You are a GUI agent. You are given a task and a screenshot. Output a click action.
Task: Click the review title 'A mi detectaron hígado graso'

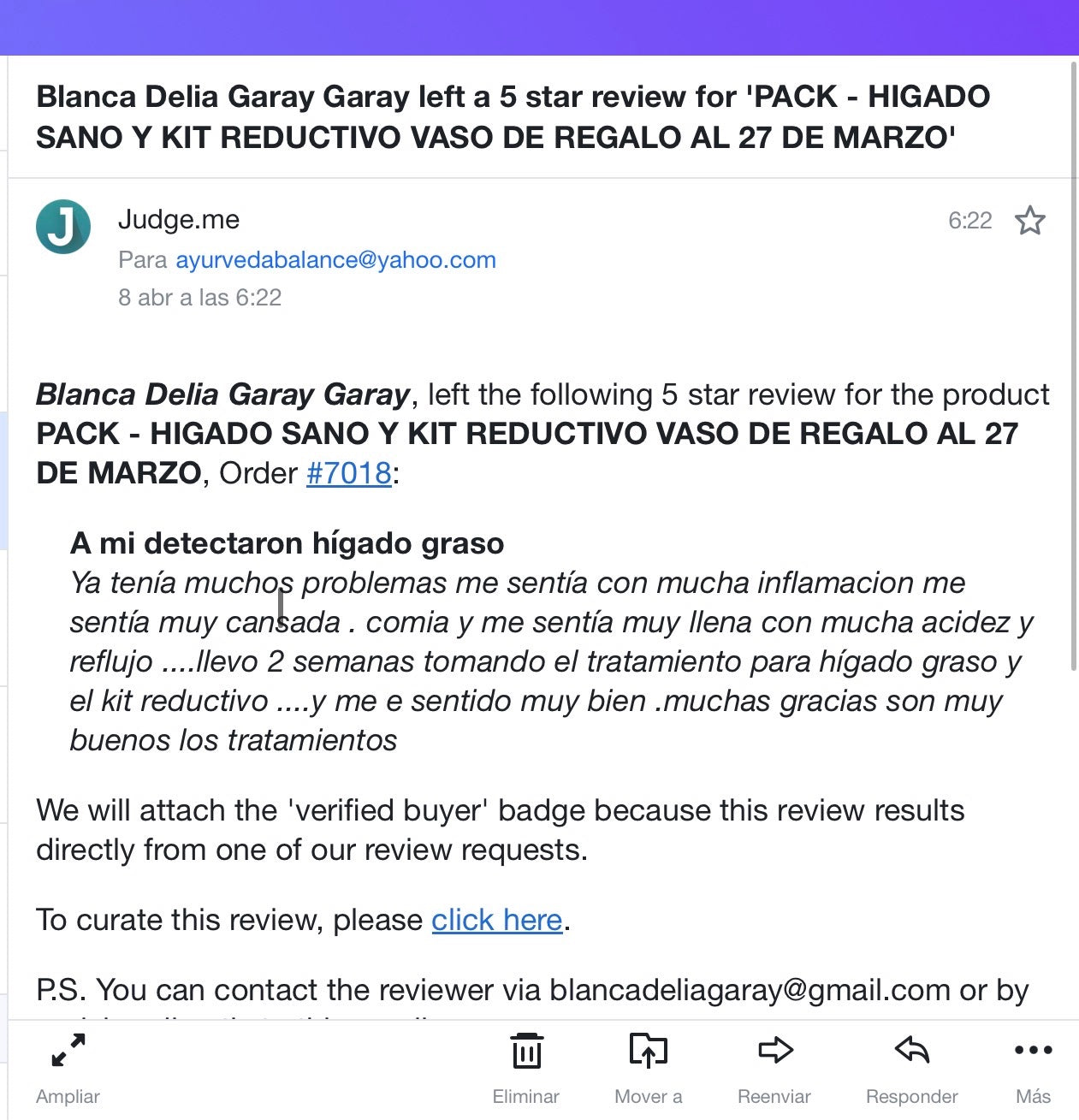(287, 543)
